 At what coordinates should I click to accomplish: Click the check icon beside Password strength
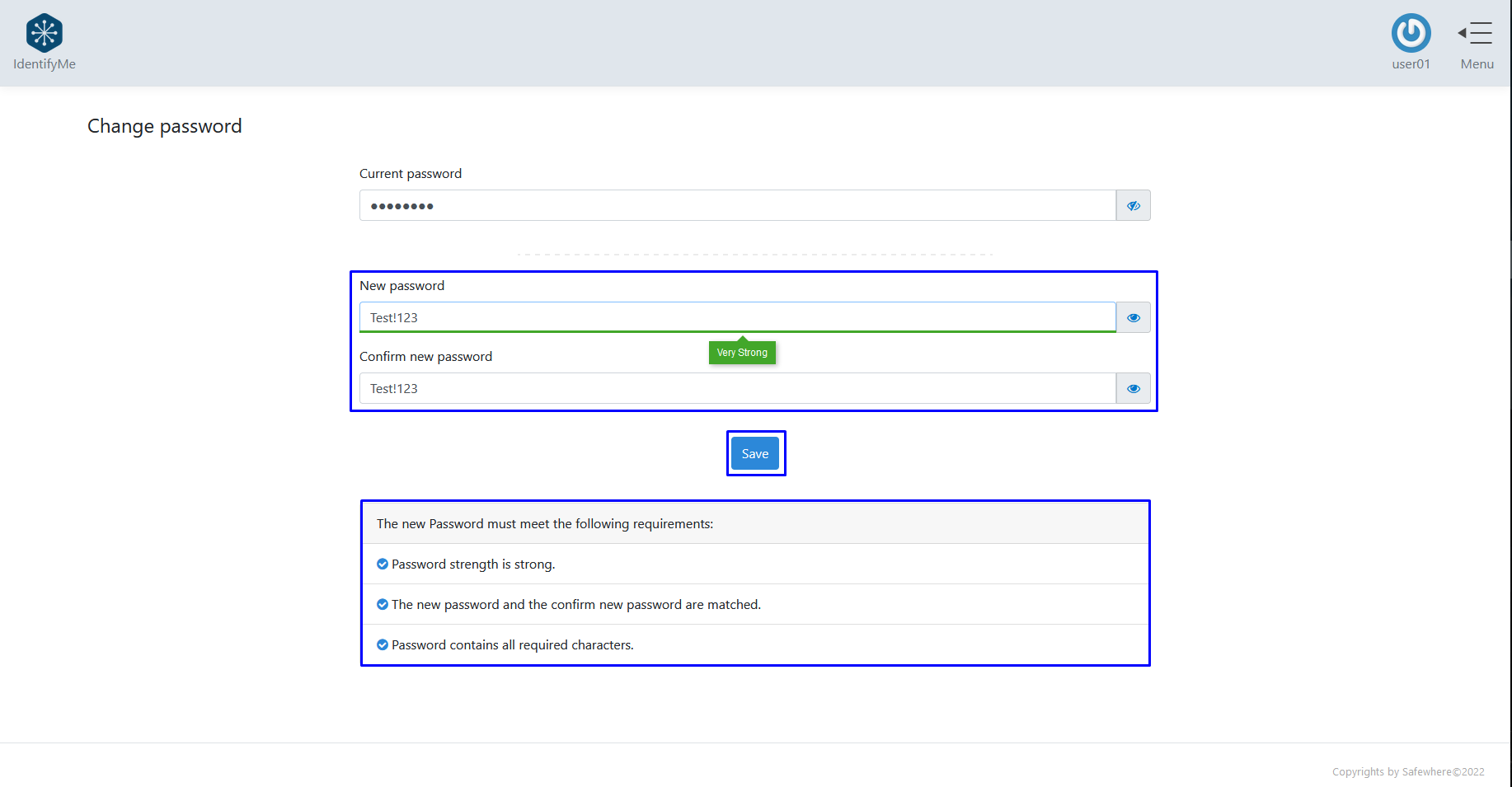pos(383,564)
